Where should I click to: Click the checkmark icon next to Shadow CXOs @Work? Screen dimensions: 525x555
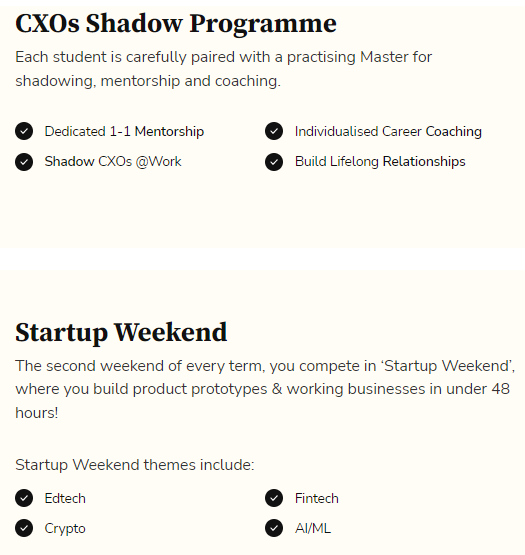click(x=24, y=162)
